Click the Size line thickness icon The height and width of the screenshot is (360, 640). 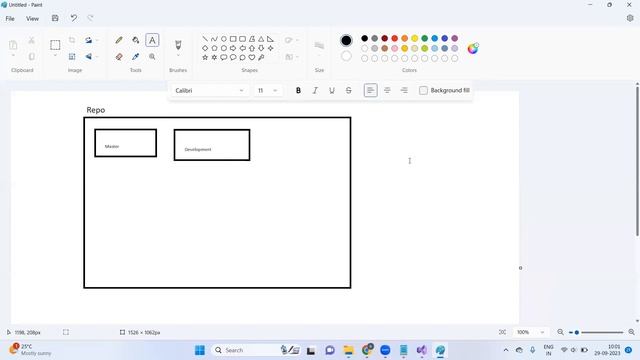click(x=319, y=45)
